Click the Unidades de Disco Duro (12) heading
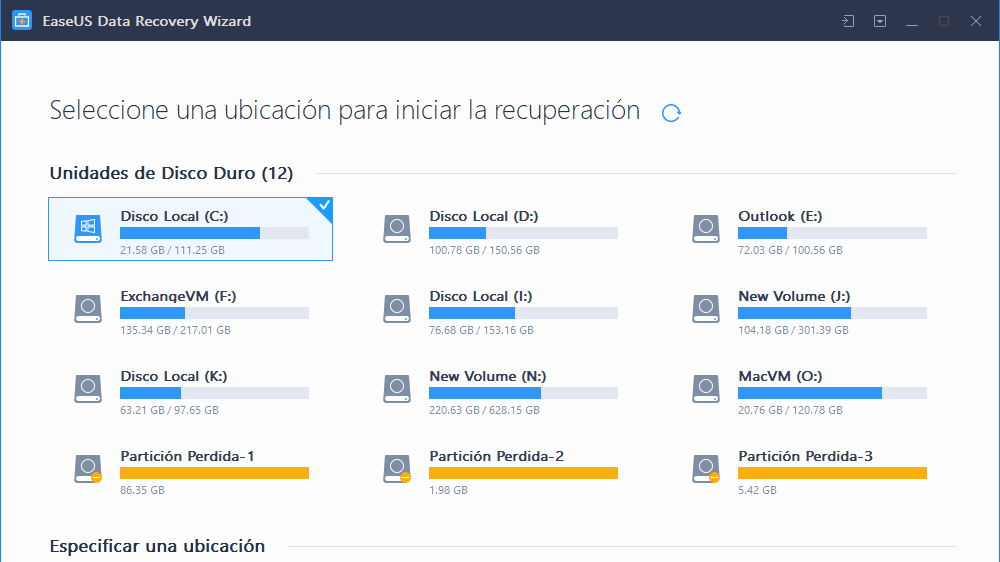1000x562 pixels. click(171, 174)
